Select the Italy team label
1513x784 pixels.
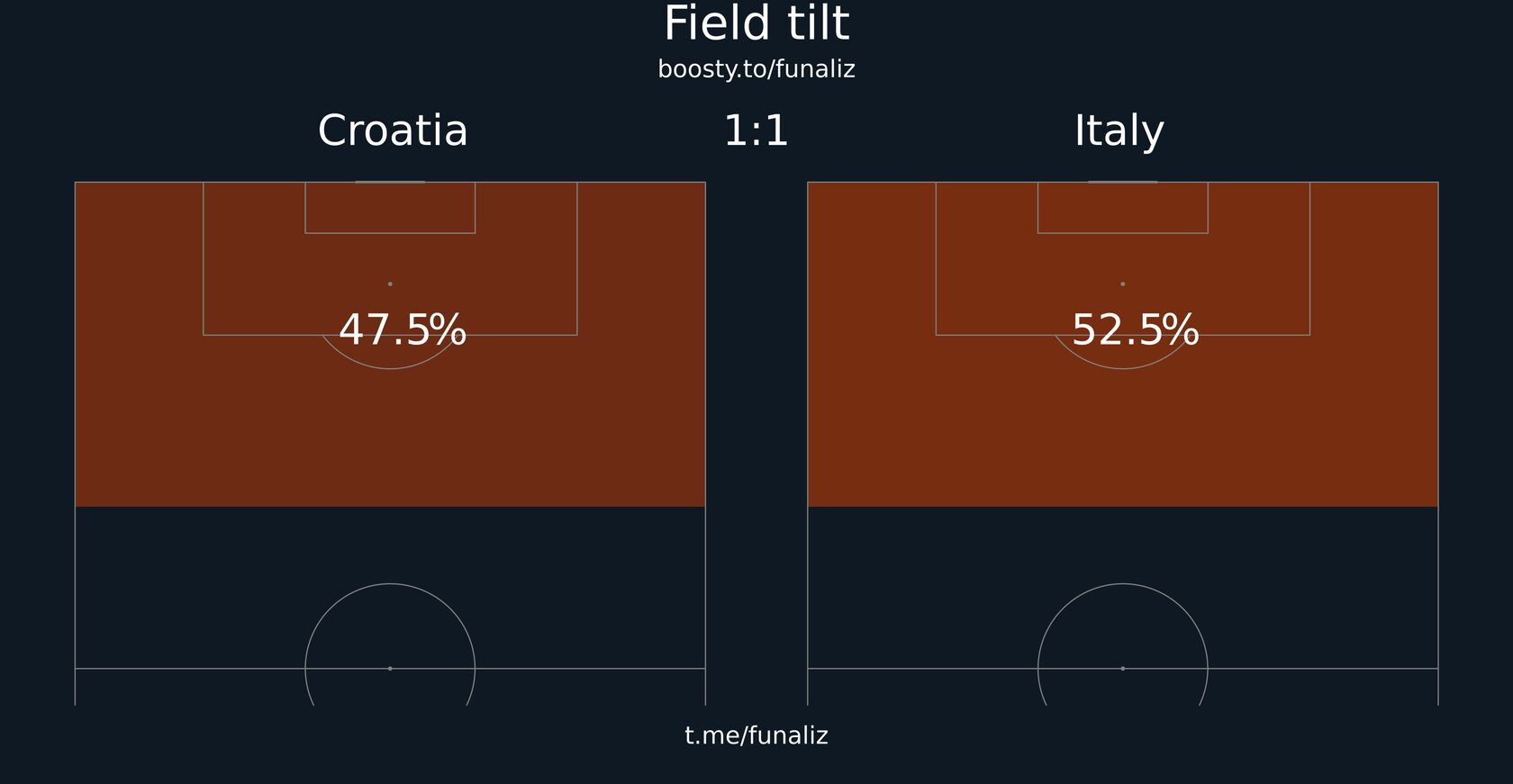pyautogui.click(x=1119, y=131)
